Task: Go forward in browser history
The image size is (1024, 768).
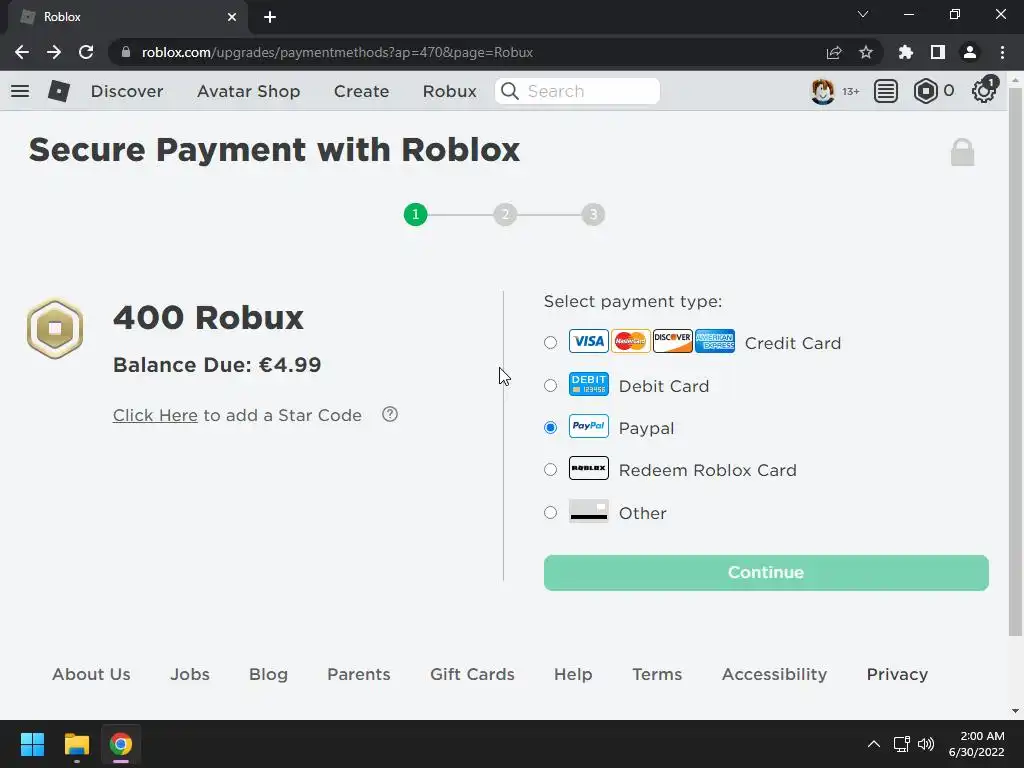Action: pos(54,52)
